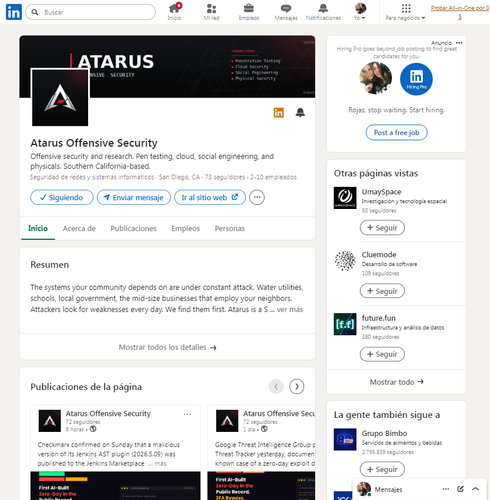Toggle the Siguiendo follow button
Screen dimensions: 490x500
click(x=62, y=197)
